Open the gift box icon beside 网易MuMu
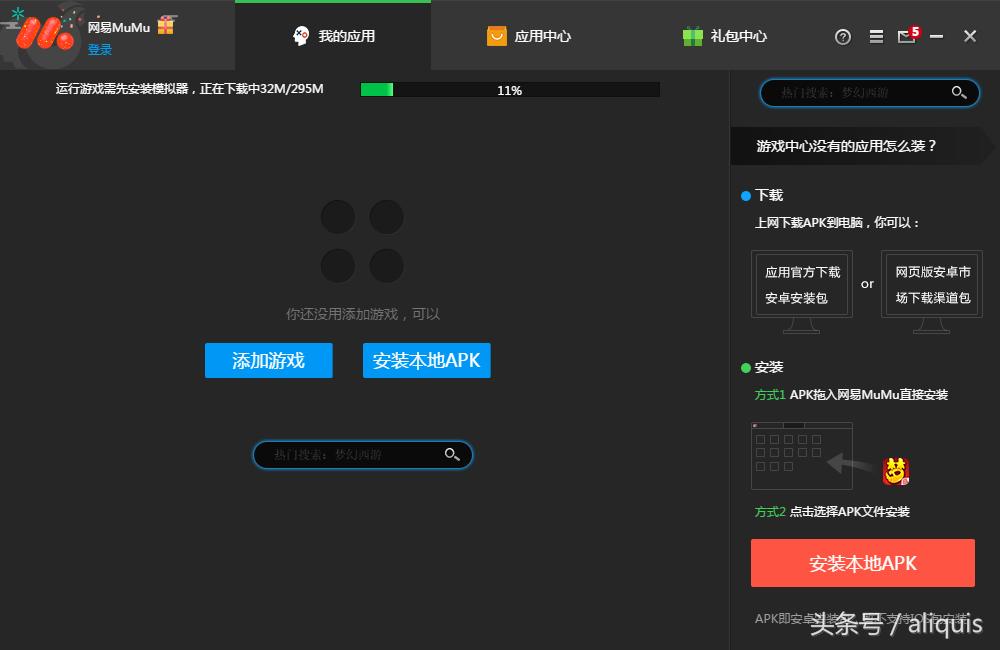 tap(165, 26)
